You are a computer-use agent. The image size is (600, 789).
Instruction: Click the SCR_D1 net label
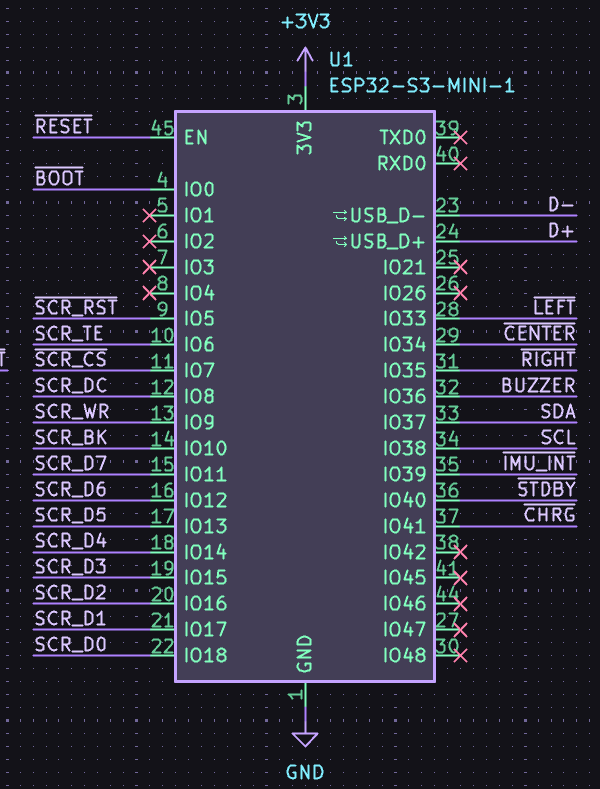click(x=70, y=618)
